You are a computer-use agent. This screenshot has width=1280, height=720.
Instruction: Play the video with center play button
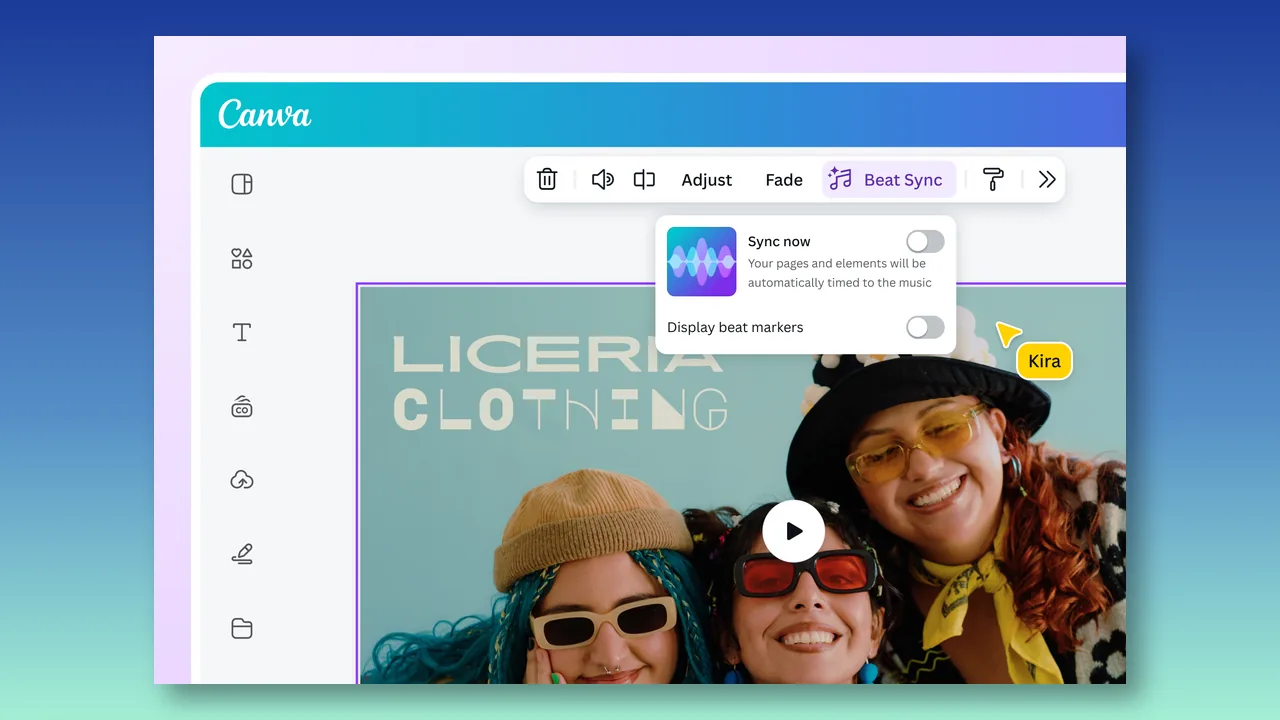(x=794, y=531)
